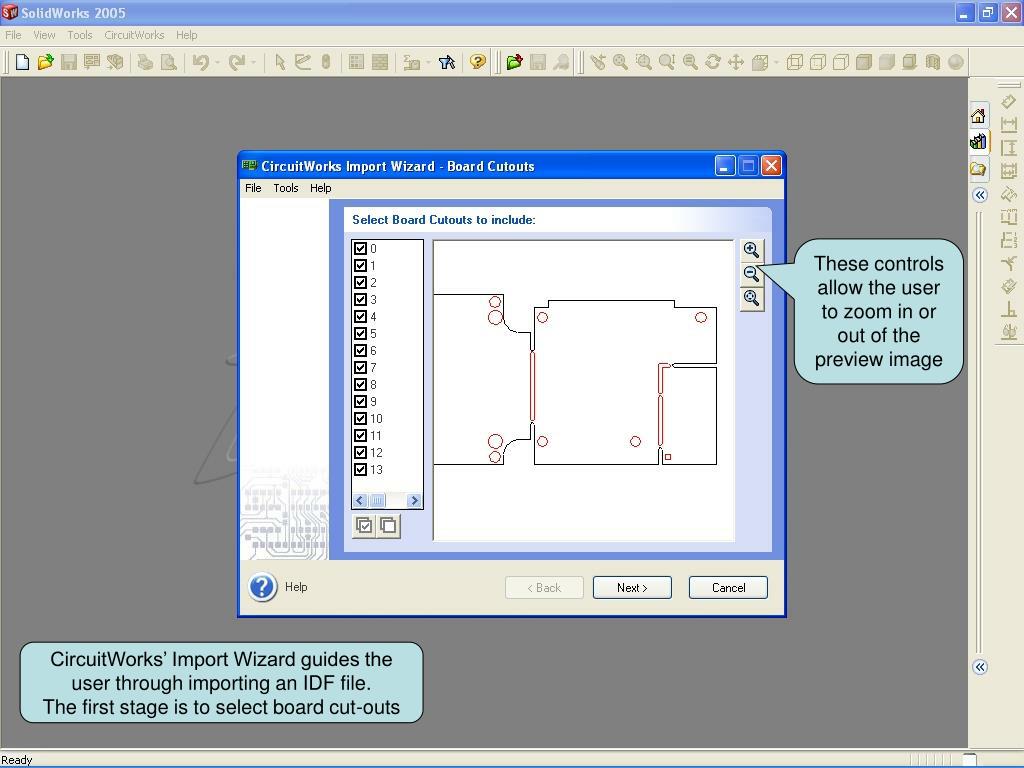Screen dimensions: 1024x768
Task: Zoom in on cutout preview image
Action: pos(752,250)
